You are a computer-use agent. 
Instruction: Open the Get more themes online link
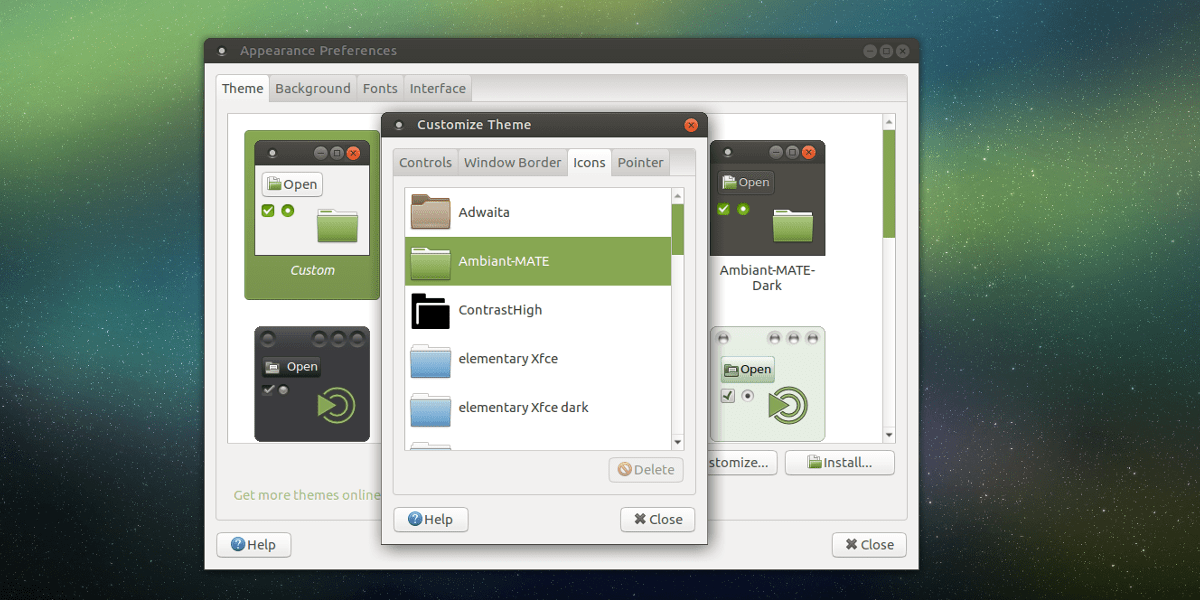point(306,494)
